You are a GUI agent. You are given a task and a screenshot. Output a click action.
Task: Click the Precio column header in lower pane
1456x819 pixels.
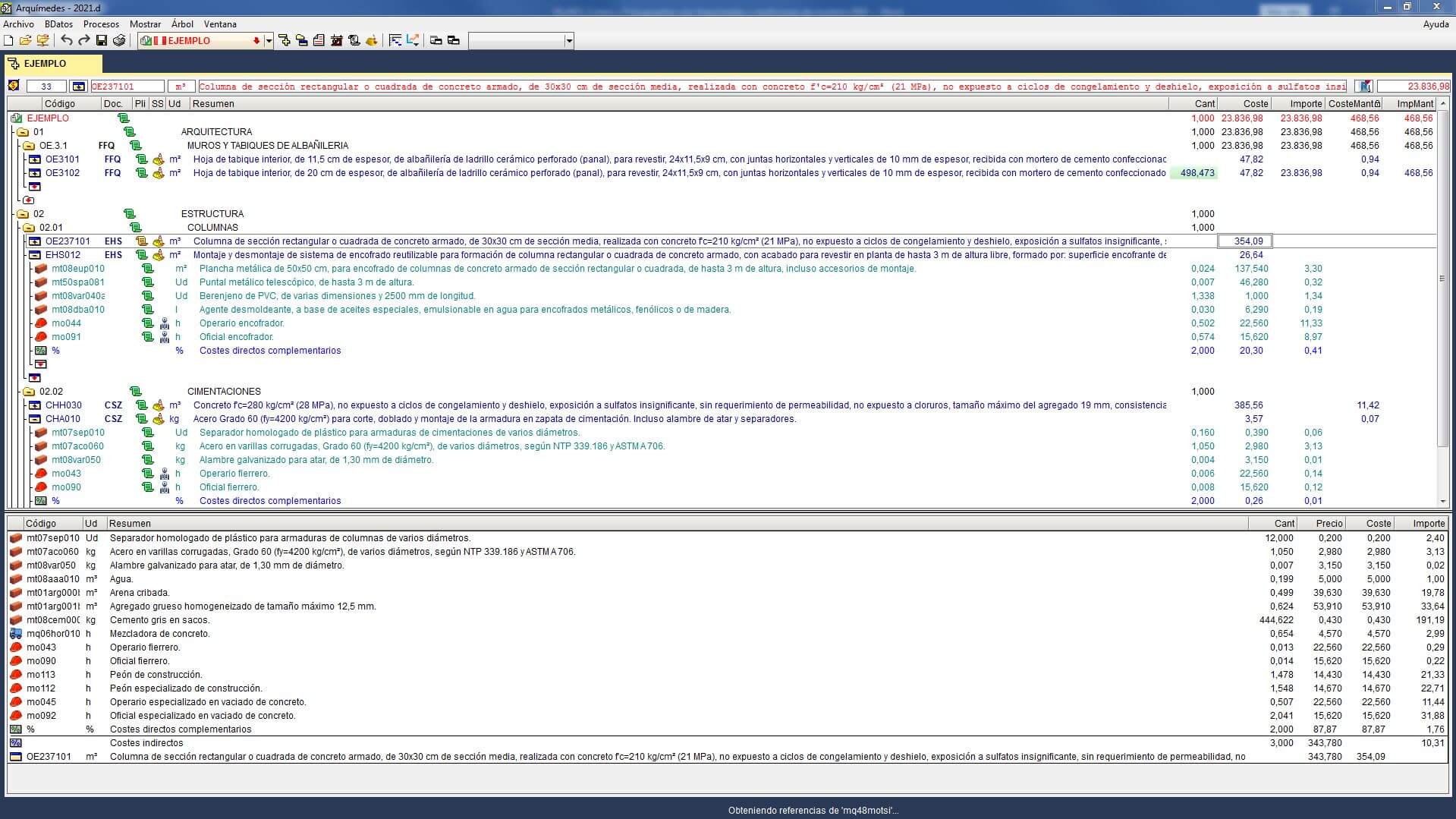pos(1321,524)
